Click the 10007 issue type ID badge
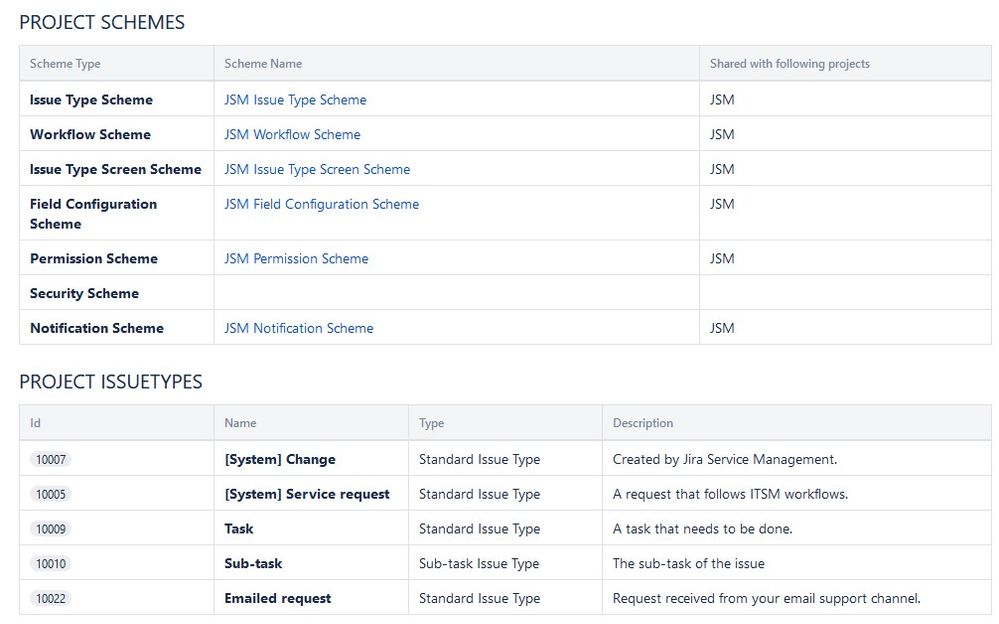The image size is (999, 624). [x=50, y=460]
